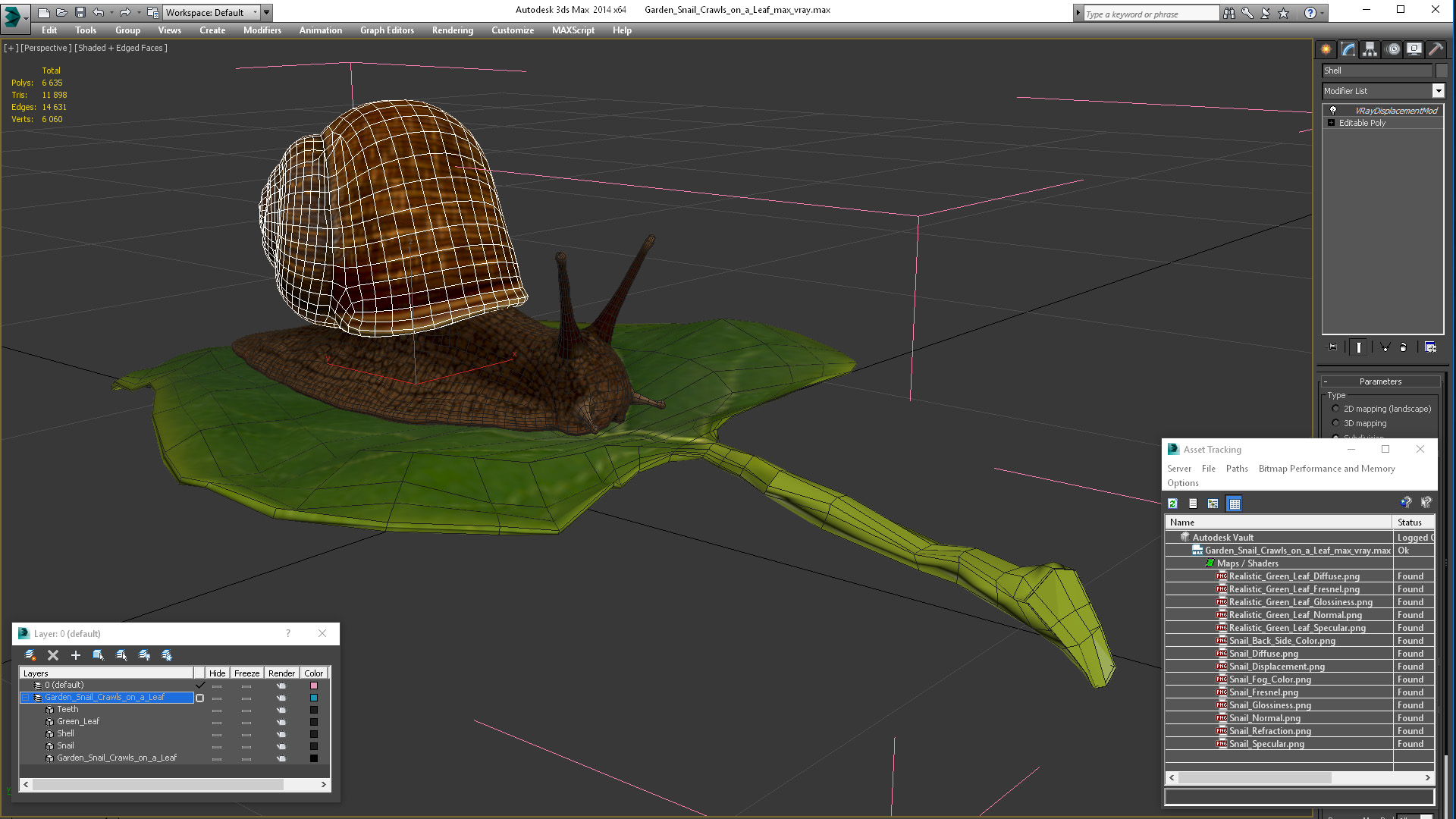1456x819 pixels.
Task: Click Select Highlighted Objects icon in Layer toolbar
Action: click(98, 655)
